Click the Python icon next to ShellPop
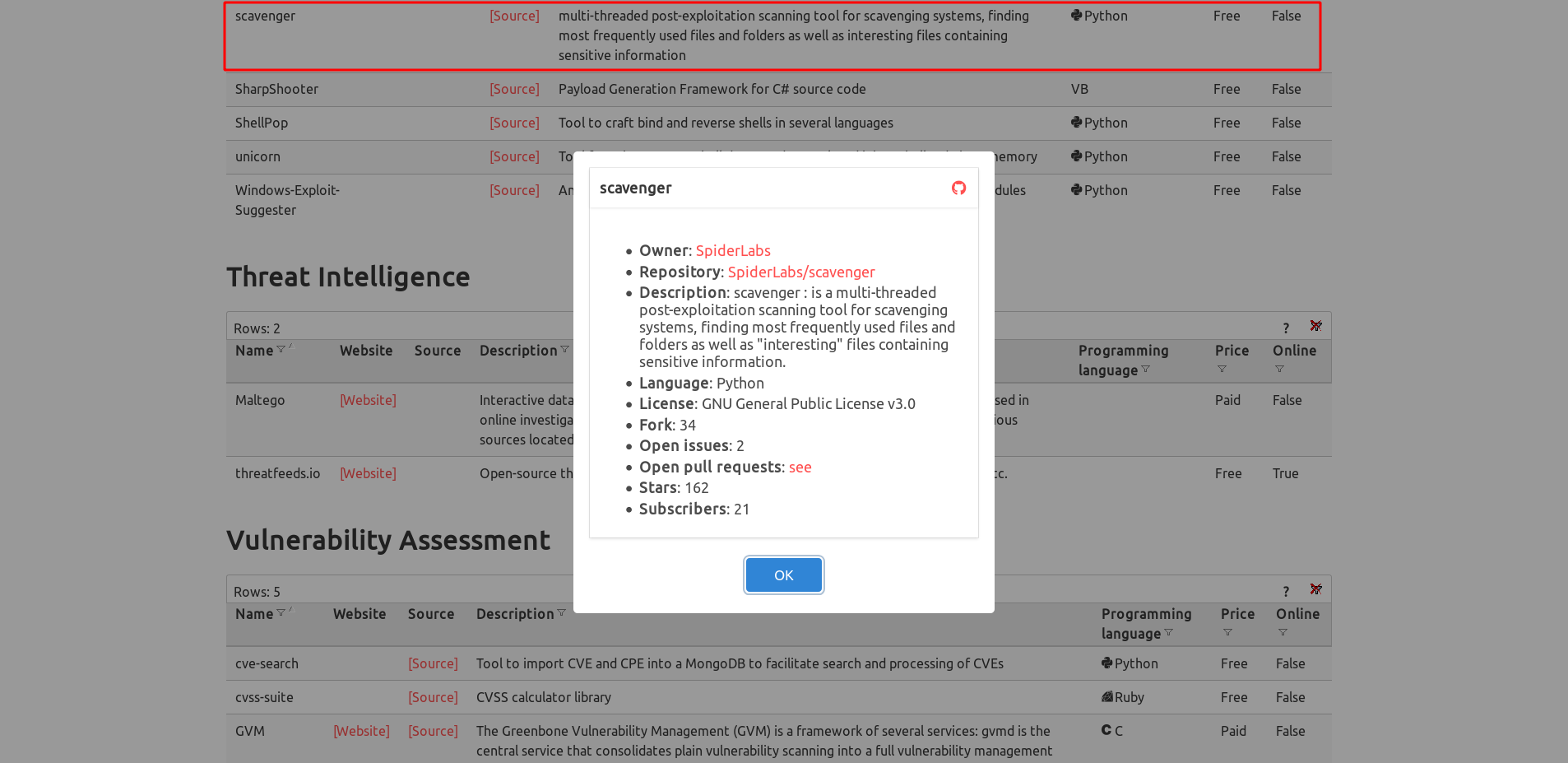Viewport: 1568px width, 763px height. (x=1076, y=122)
